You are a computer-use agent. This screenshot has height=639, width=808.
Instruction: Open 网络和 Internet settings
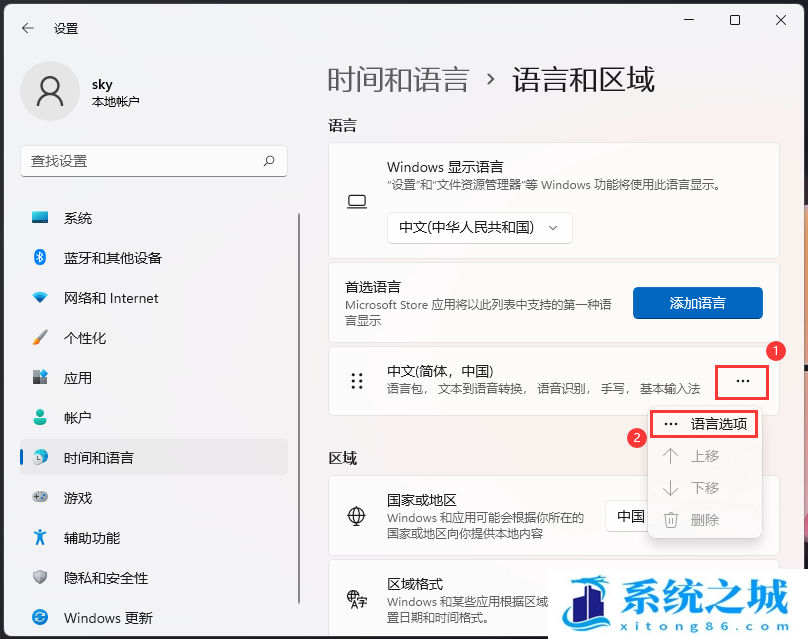[x=154, y=297]
